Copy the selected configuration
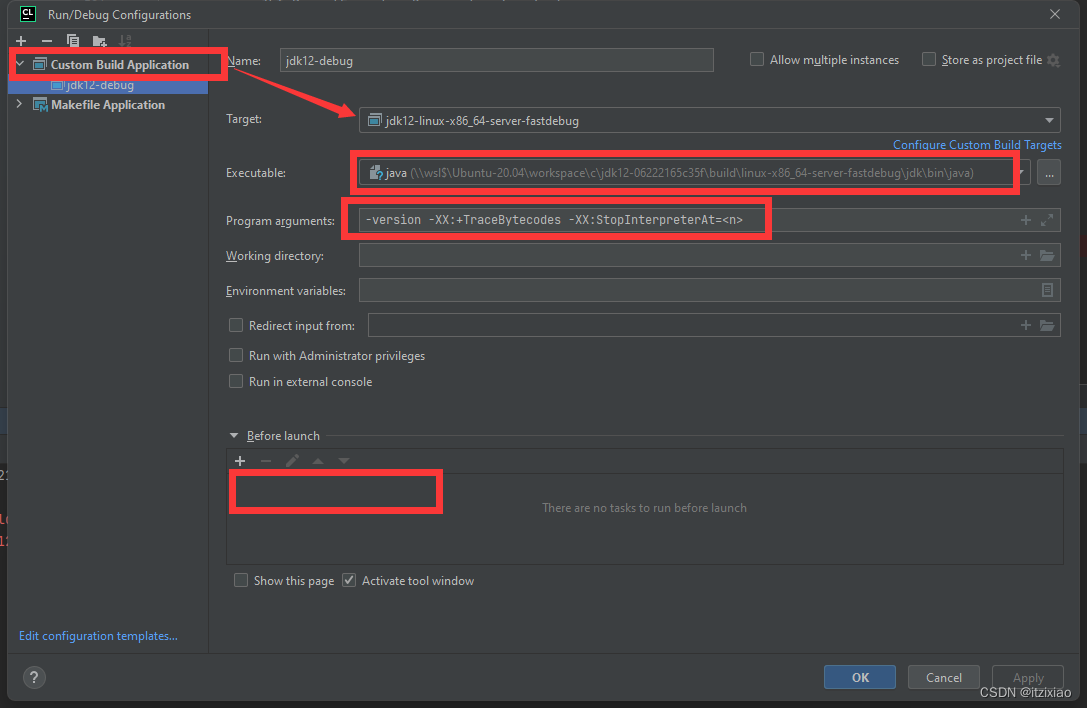The height and width of the screenshot is (708, 1087). click(73, 41)
